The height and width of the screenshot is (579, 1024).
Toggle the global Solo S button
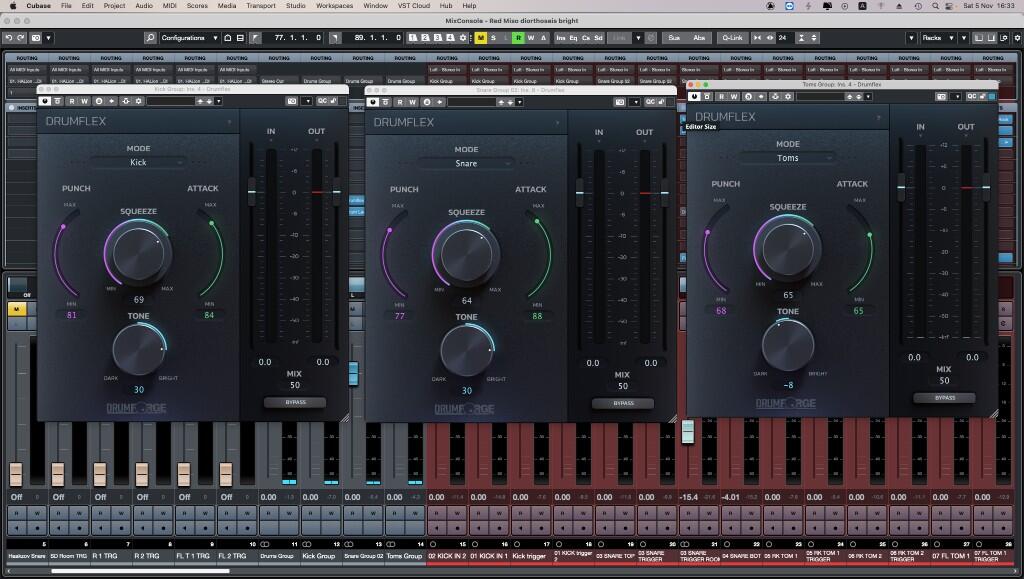pos(493,38)
